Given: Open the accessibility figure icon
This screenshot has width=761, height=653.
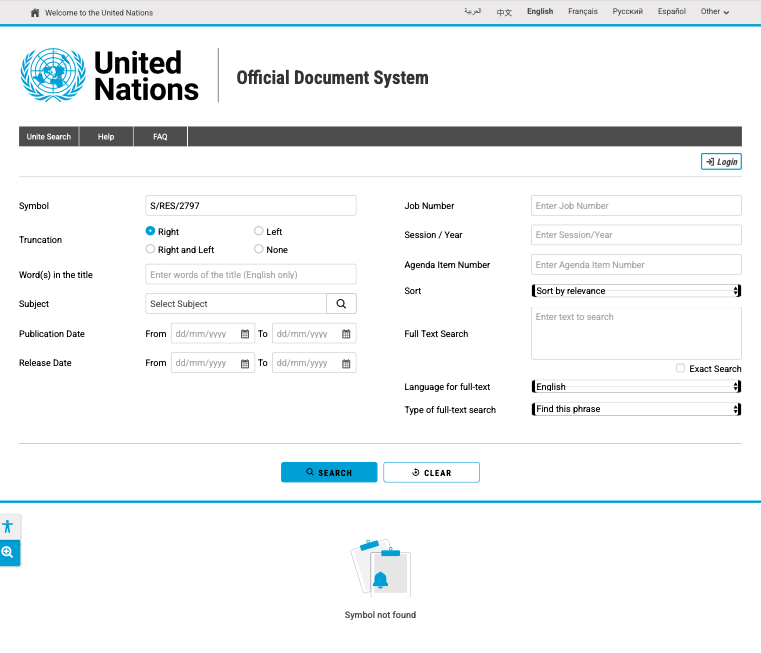Looking at the screenshot, I should click(8, 526).
